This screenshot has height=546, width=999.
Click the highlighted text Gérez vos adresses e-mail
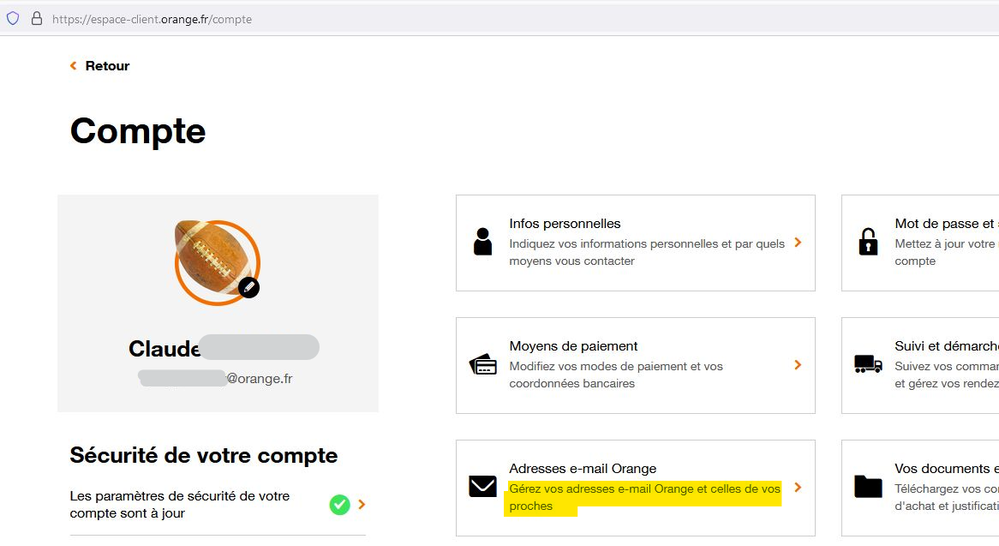pos(644,497)
